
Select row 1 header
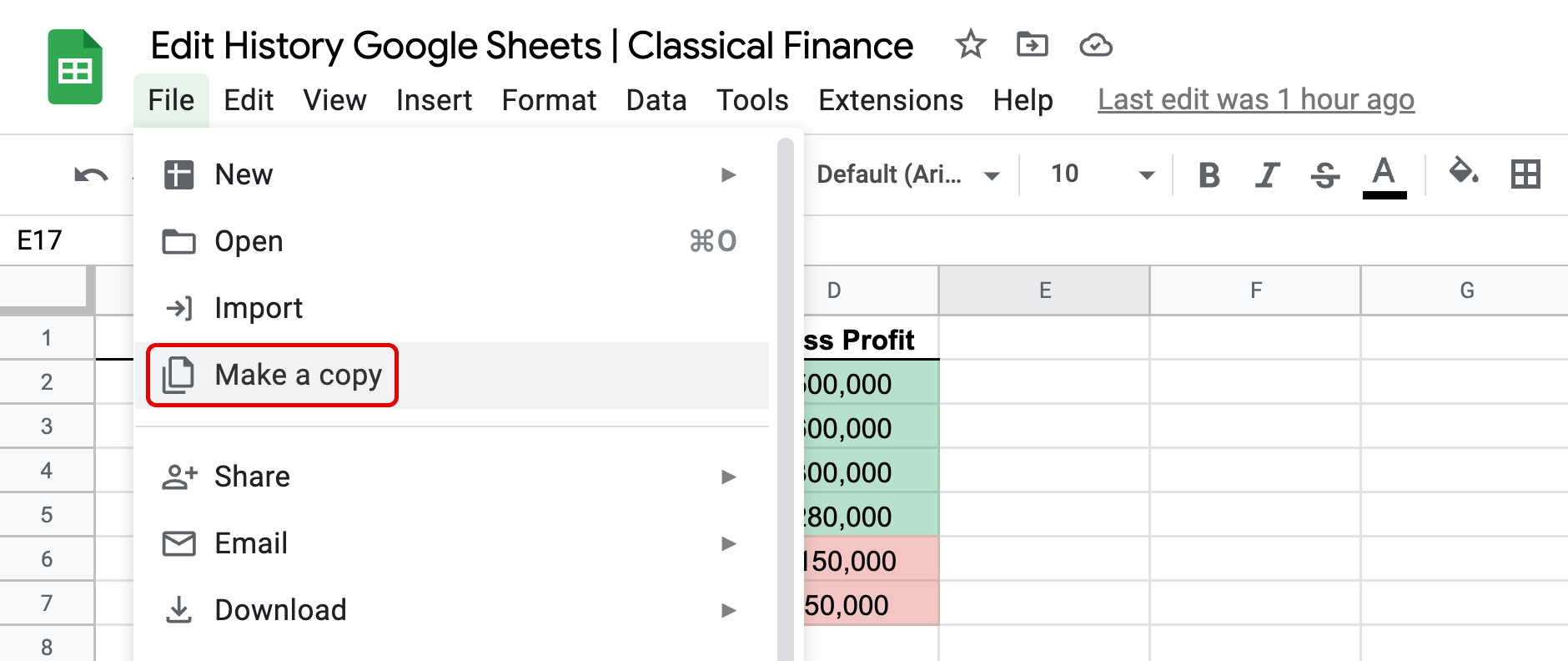tap(47, 338)
